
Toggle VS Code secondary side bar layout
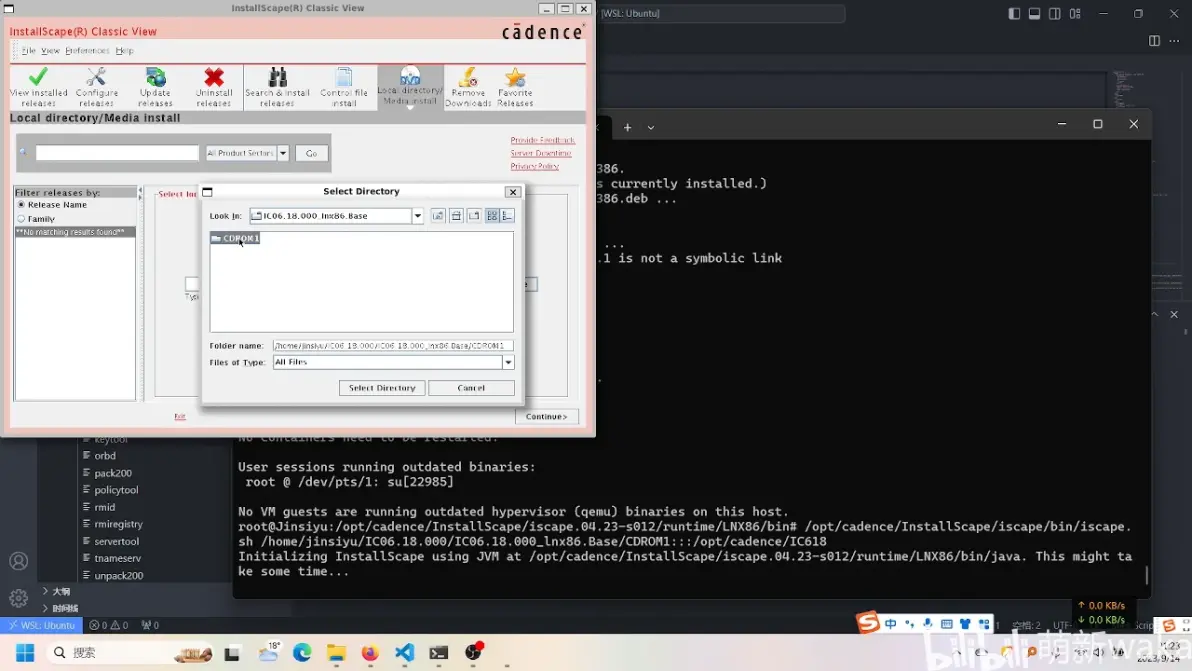(x=1054, y=14)
